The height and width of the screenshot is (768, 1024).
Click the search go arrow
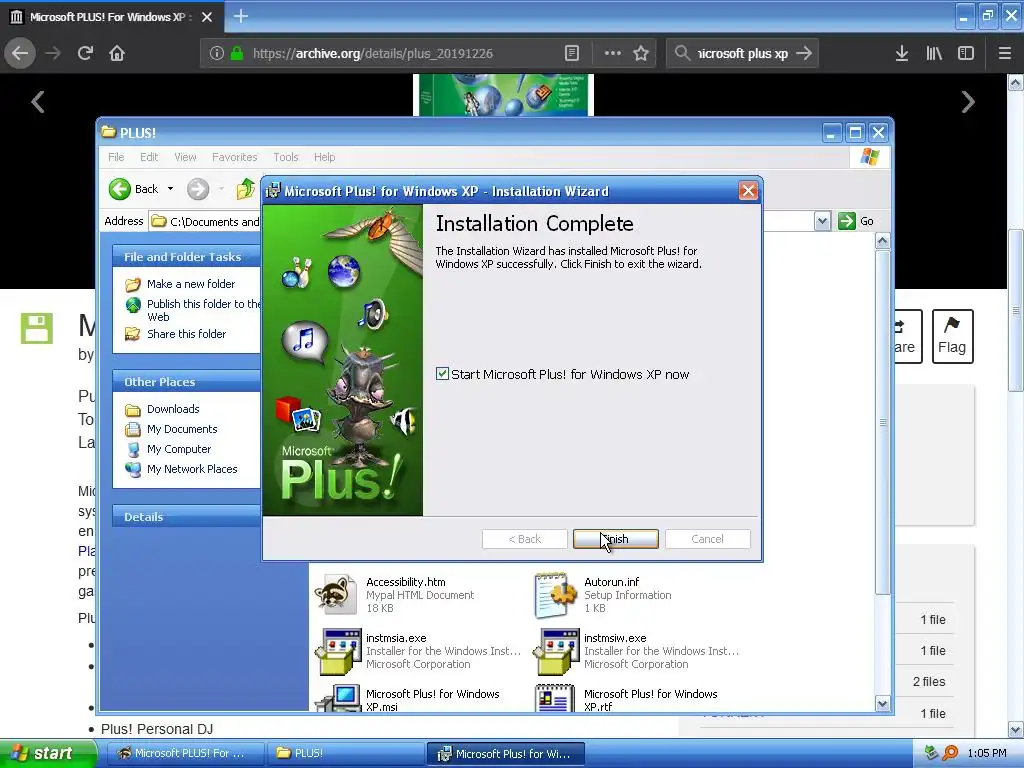tap(805, 53)
